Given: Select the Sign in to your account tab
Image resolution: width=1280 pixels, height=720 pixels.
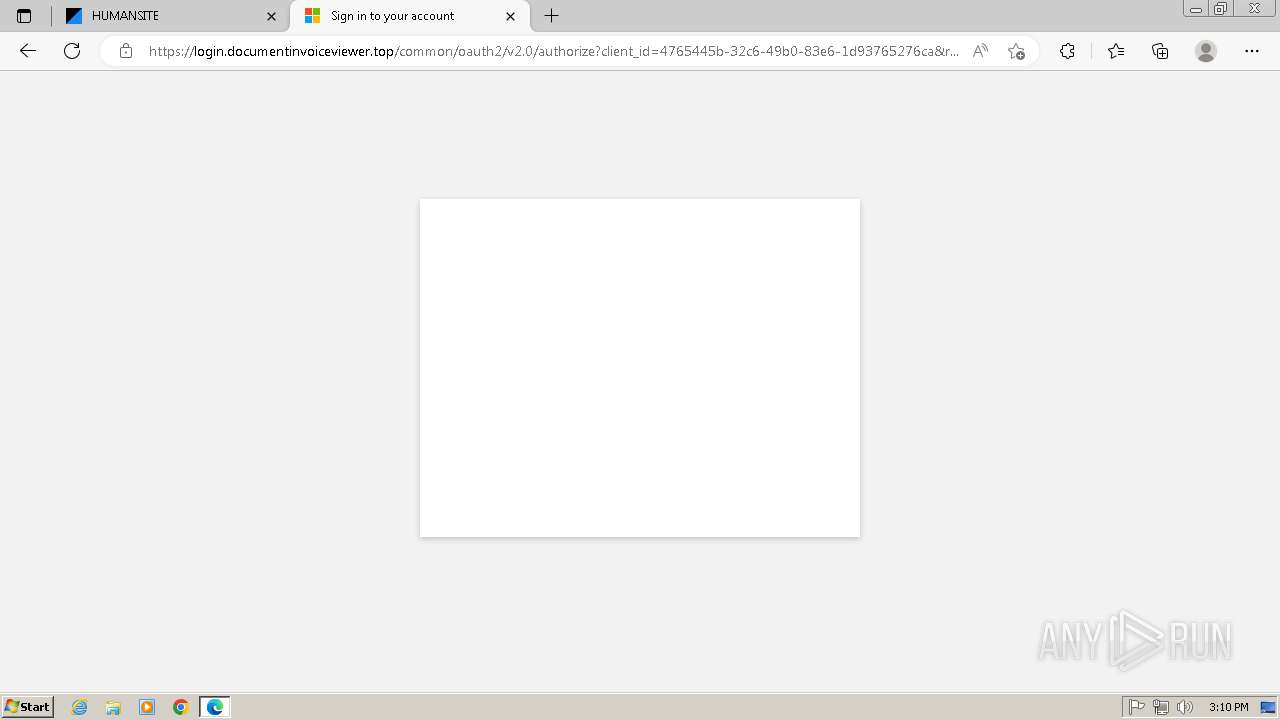Looking at the screenshot, I should pyautogui.click(x=410, y=16).
